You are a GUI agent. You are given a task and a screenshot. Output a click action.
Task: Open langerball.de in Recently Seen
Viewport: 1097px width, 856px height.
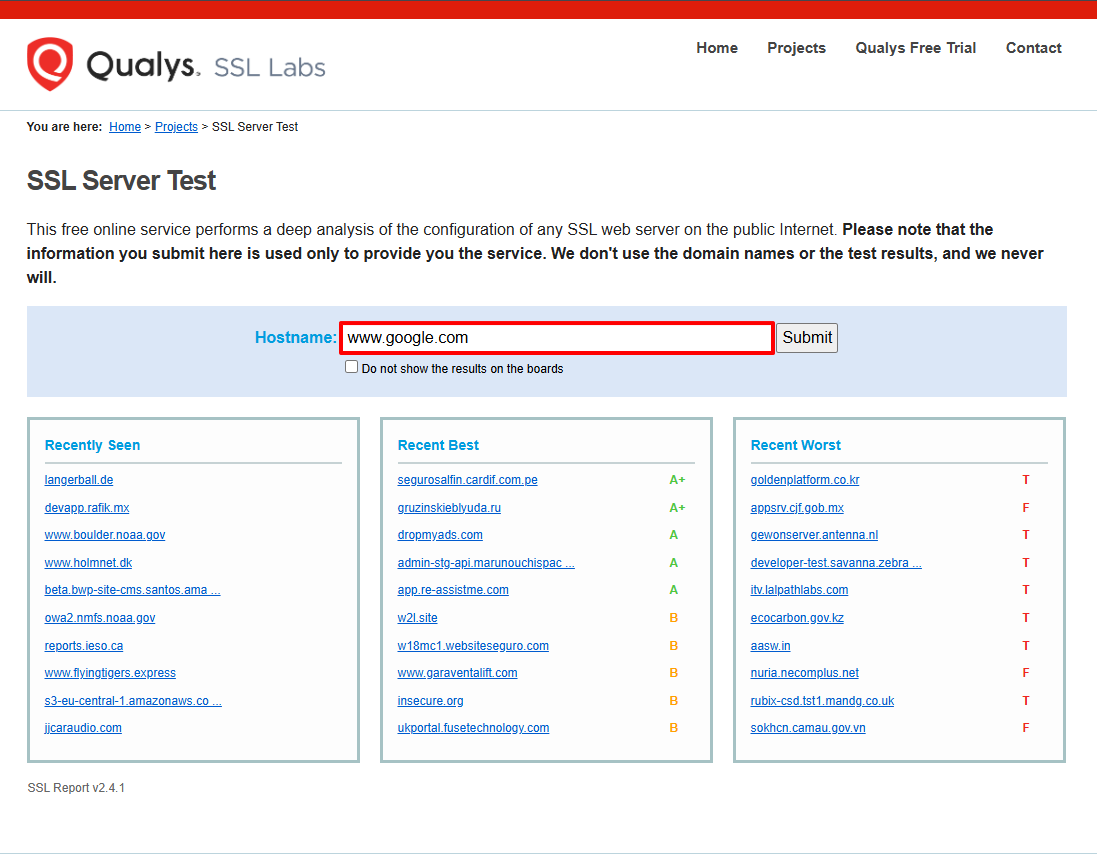tap(79, 480)
